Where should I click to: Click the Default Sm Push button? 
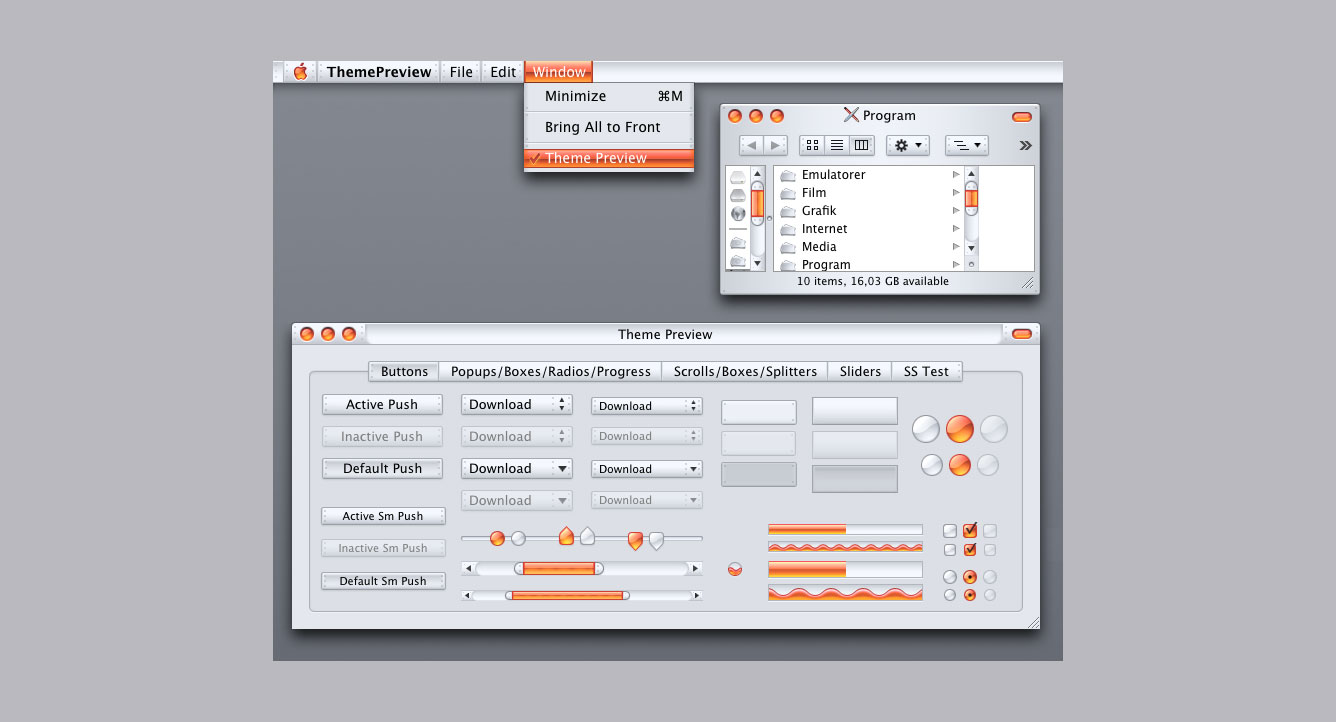(383, 580)
